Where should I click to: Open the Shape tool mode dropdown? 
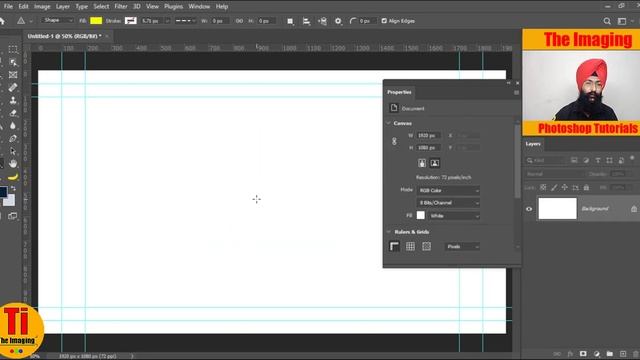(57, 20)
